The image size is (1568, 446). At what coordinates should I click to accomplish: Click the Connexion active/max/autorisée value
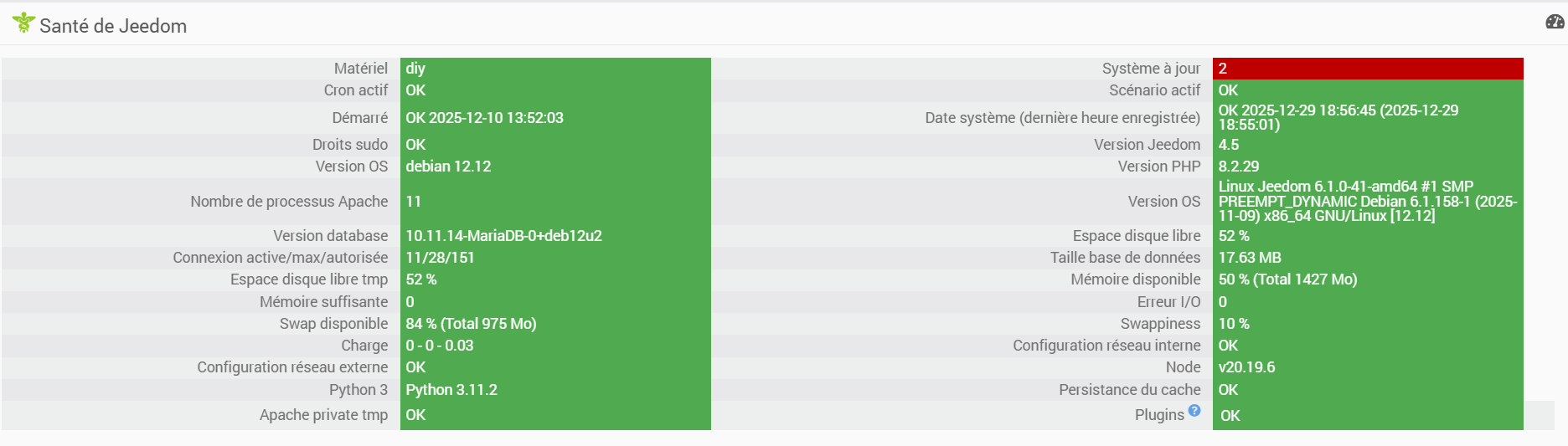440,258
